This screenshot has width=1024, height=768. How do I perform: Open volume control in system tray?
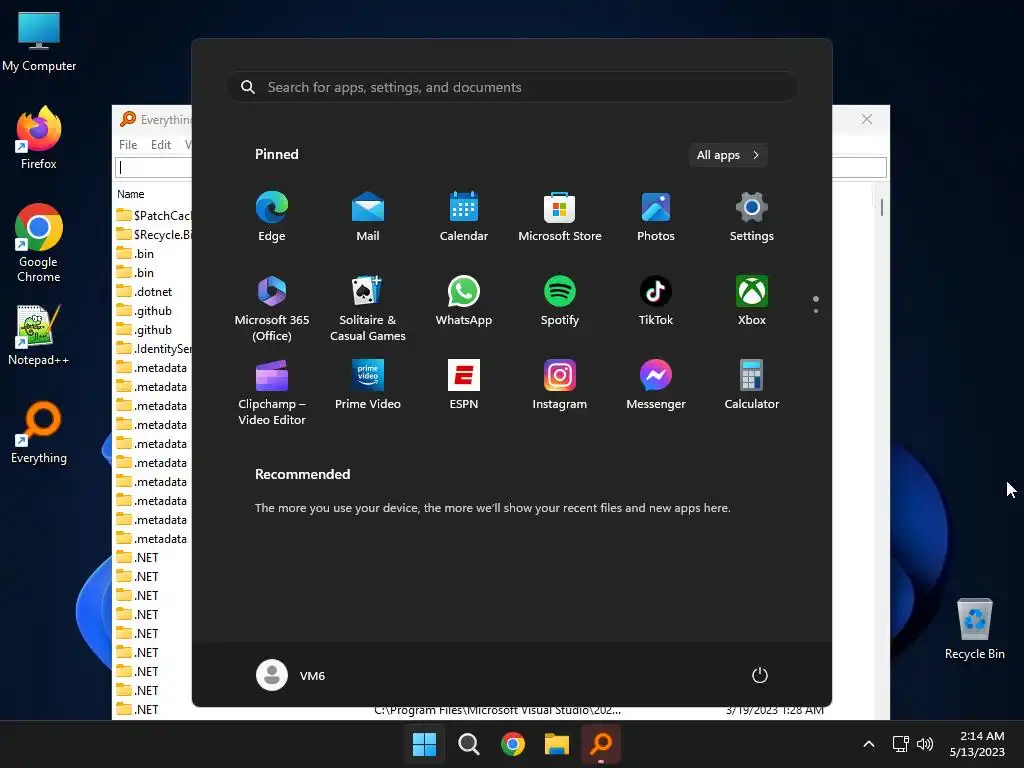[925, 744]
